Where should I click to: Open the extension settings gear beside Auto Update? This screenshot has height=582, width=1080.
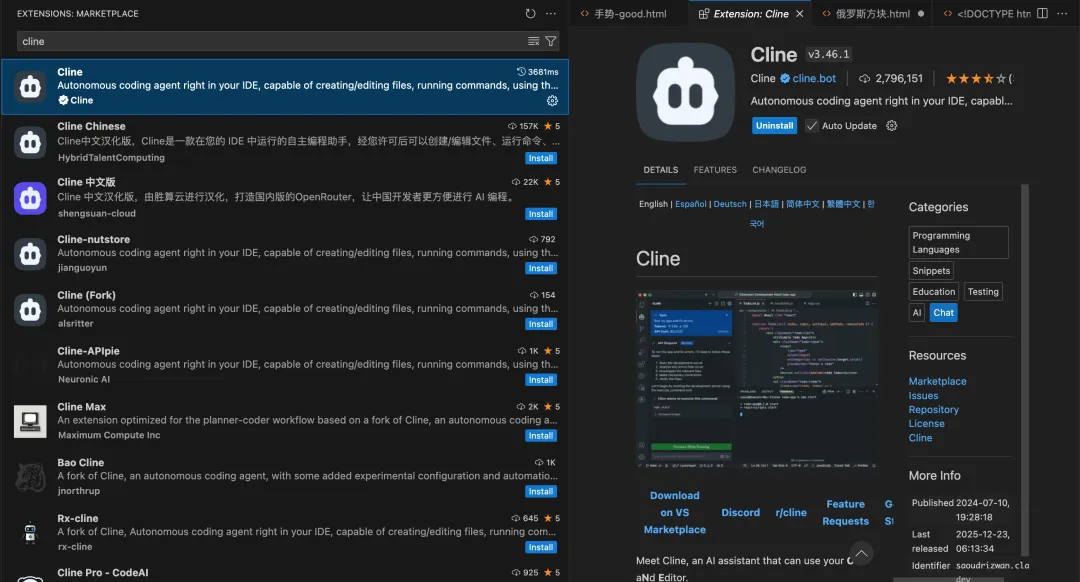pyautogui.click(x=891, y=126)
